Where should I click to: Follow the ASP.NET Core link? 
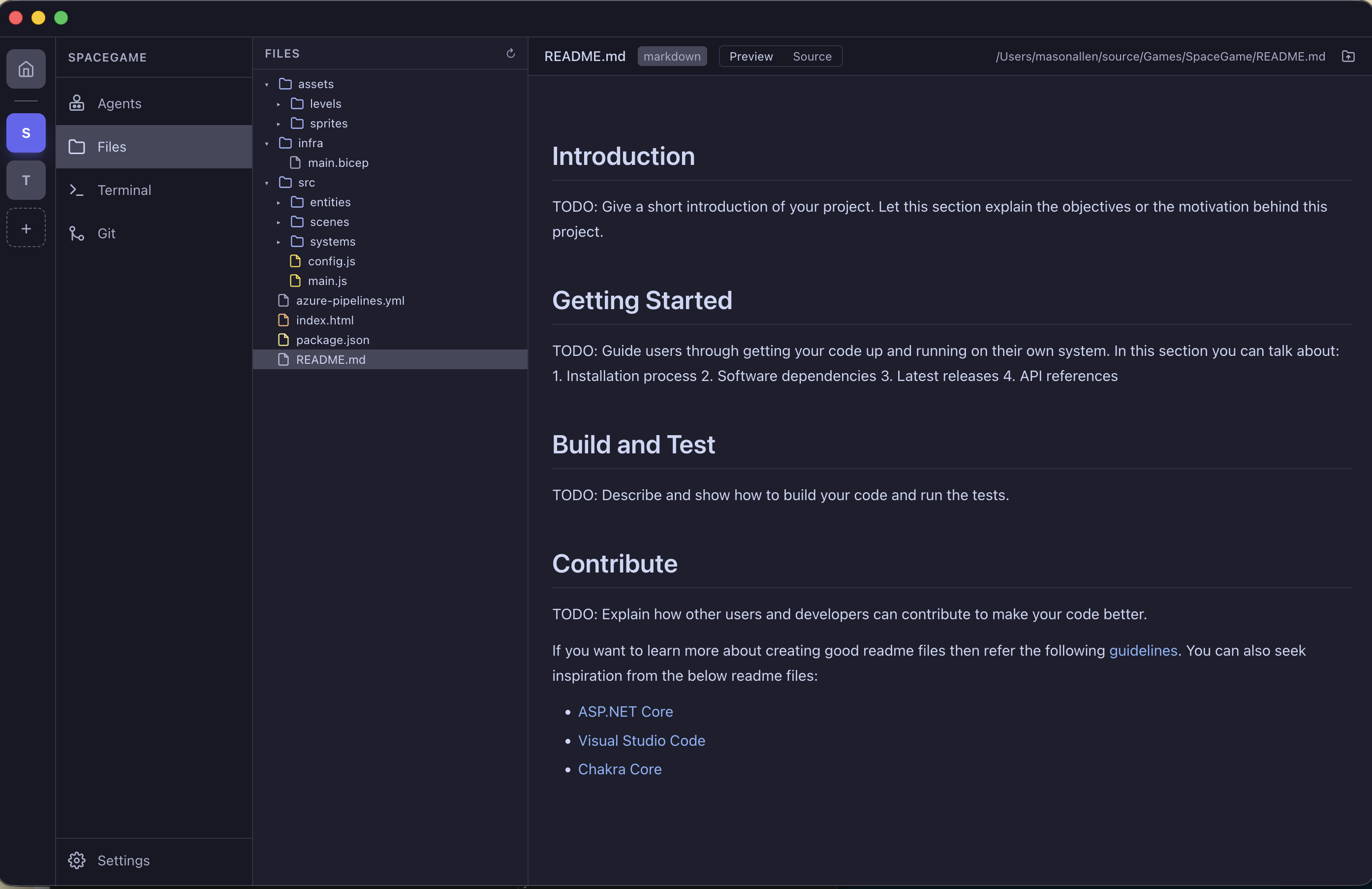tap(625, 711)
